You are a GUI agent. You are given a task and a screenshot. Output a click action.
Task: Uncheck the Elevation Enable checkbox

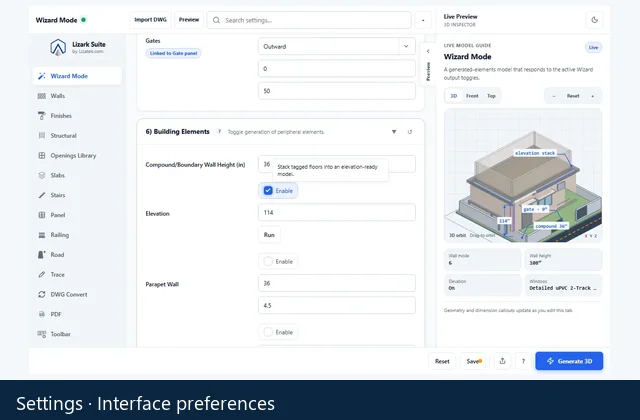point(268,191)
